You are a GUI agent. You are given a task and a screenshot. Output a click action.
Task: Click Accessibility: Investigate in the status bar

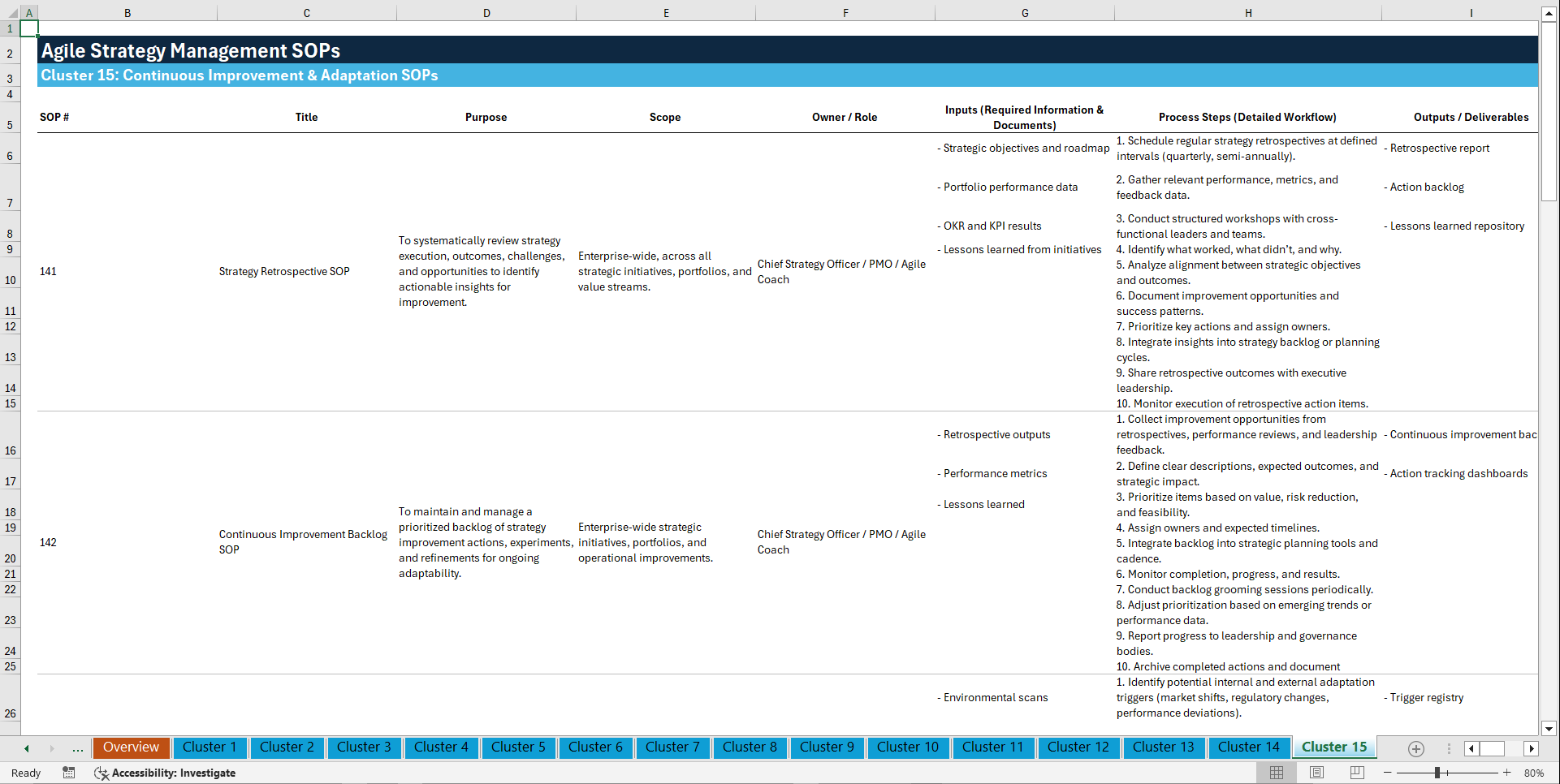tap(174, 773)
